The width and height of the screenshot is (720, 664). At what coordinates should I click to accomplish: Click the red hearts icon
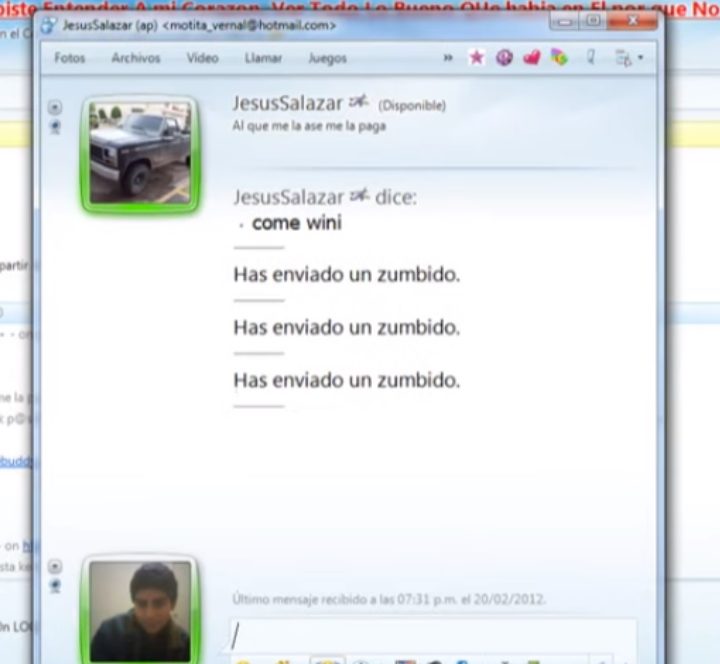(x=531, y=58)
